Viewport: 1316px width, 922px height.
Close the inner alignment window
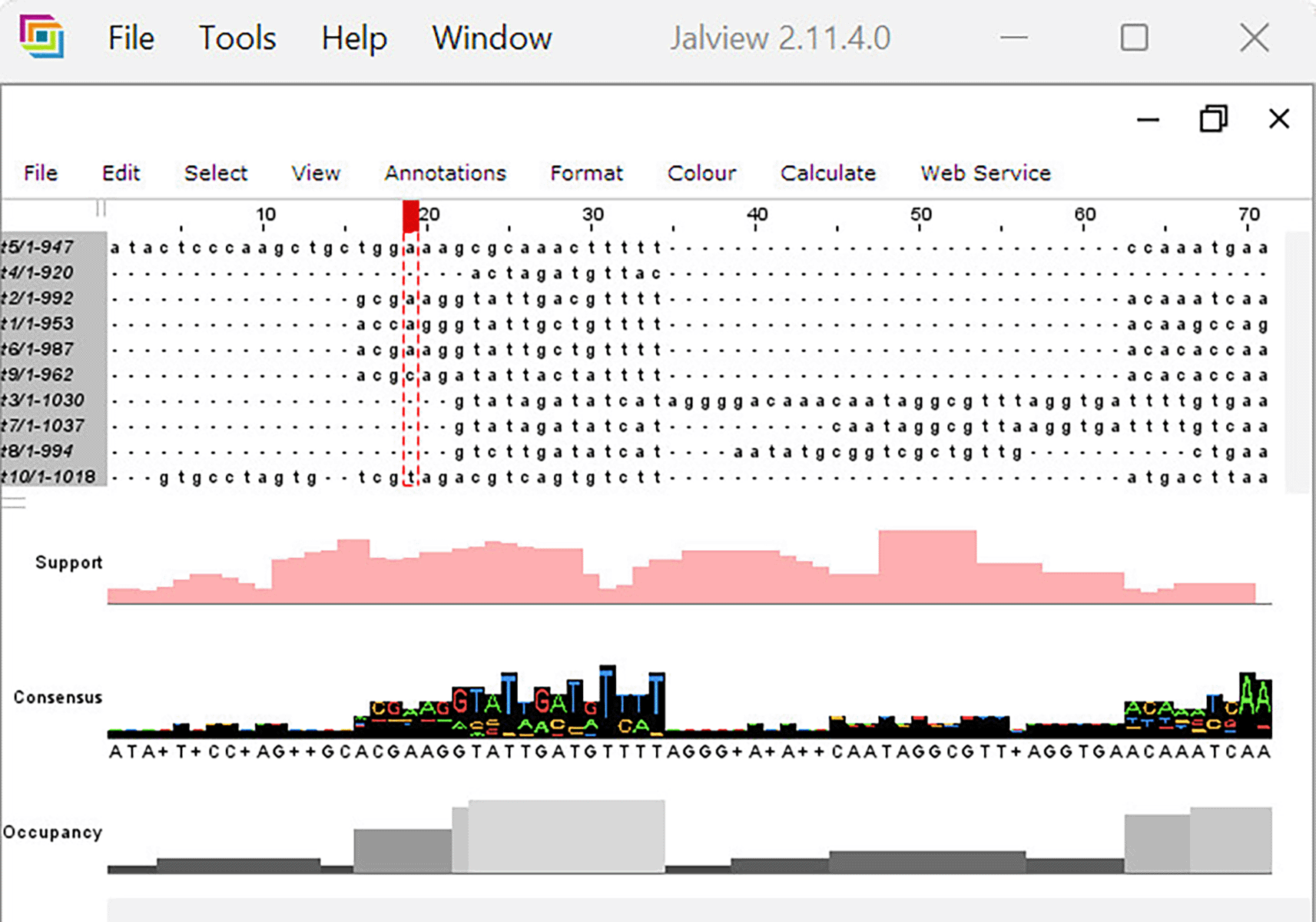(1279, 119)
